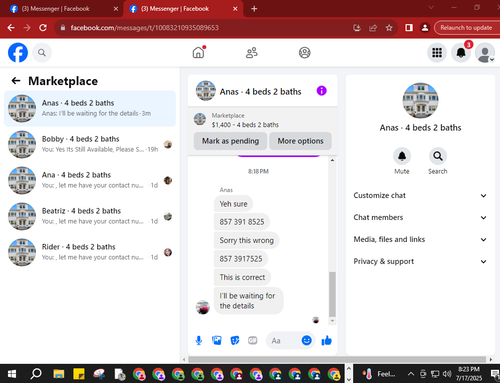Click the horizontal page scrollbar
500x383 pixels.
coord(337,359)
